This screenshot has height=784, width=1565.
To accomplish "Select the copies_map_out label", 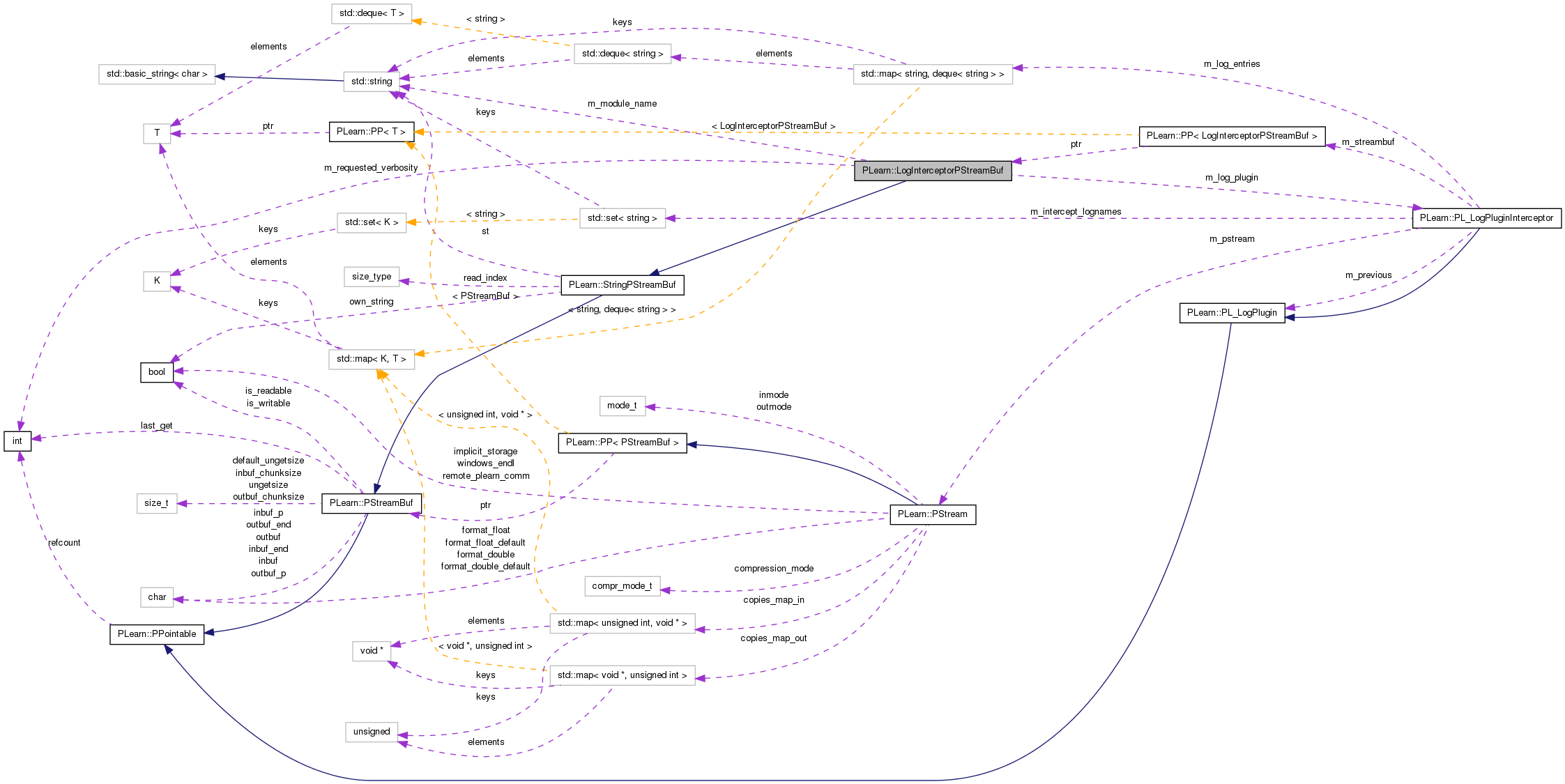I will point(774,638).
